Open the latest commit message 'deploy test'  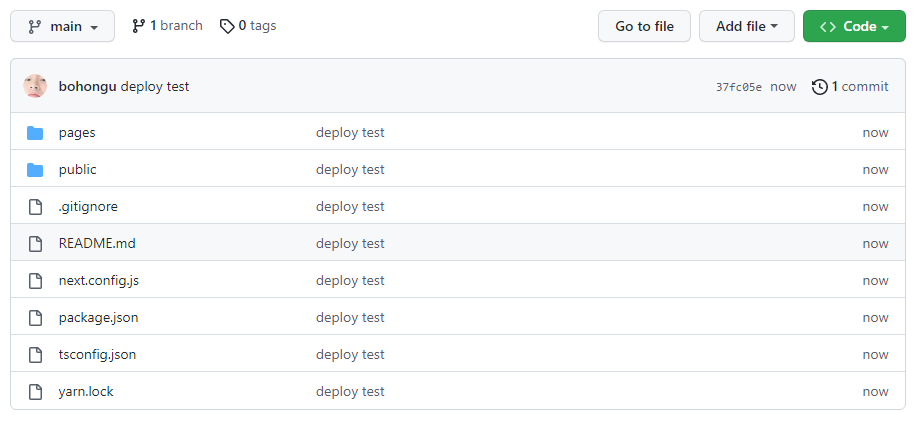pyautogui.click(x=155, y=87)
